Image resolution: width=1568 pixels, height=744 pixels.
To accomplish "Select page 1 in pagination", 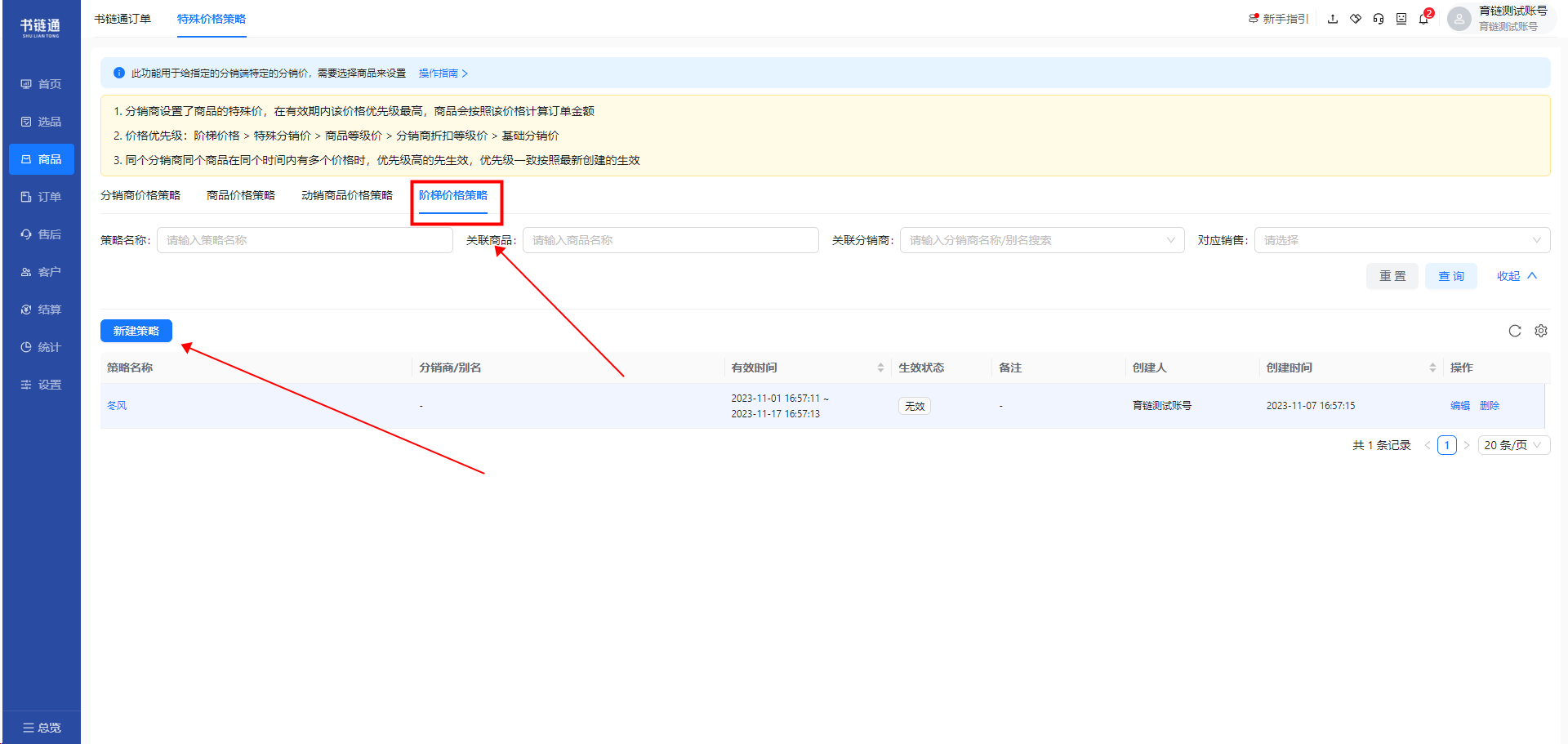I will click(x=1447, y=445).
